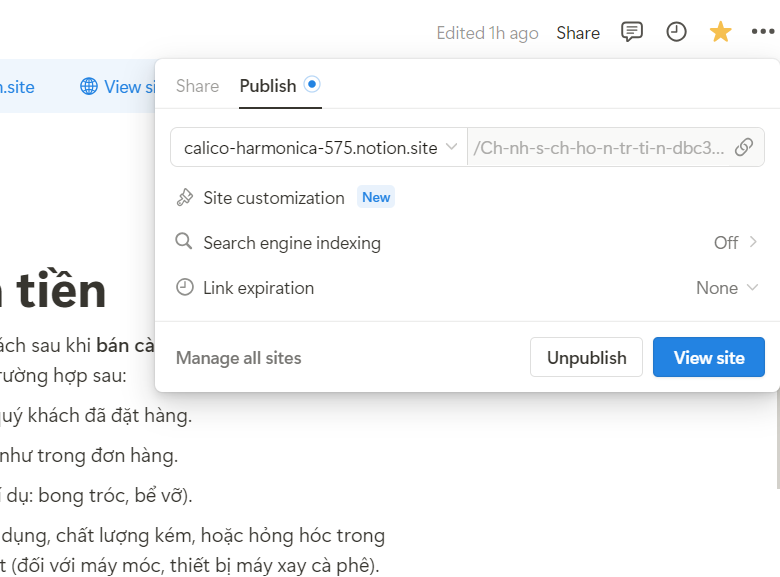Click the Site customization paintbrush icon

tap(184, 198)
